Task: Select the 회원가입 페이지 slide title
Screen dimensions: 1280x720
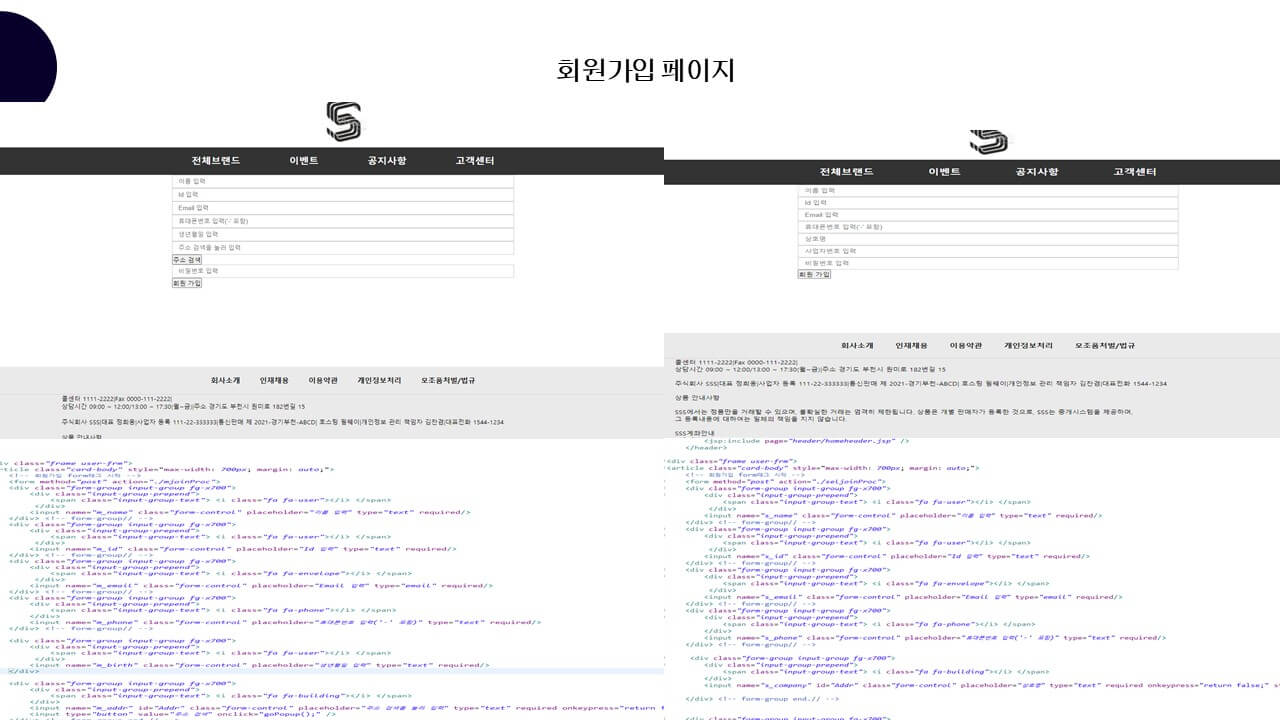Action: 646,71
